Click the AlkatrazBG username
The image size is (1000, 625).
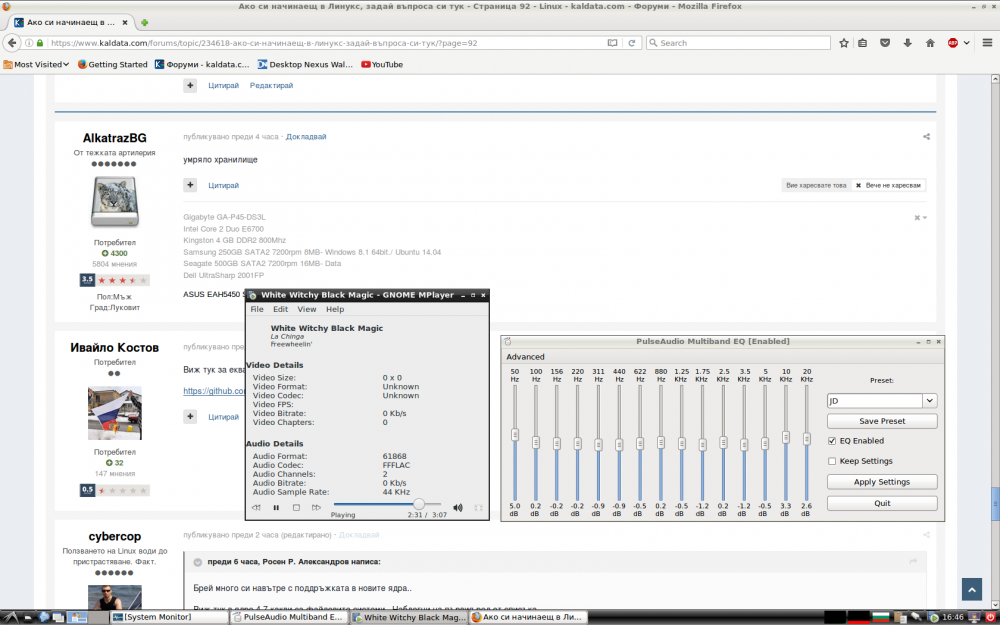114,138
